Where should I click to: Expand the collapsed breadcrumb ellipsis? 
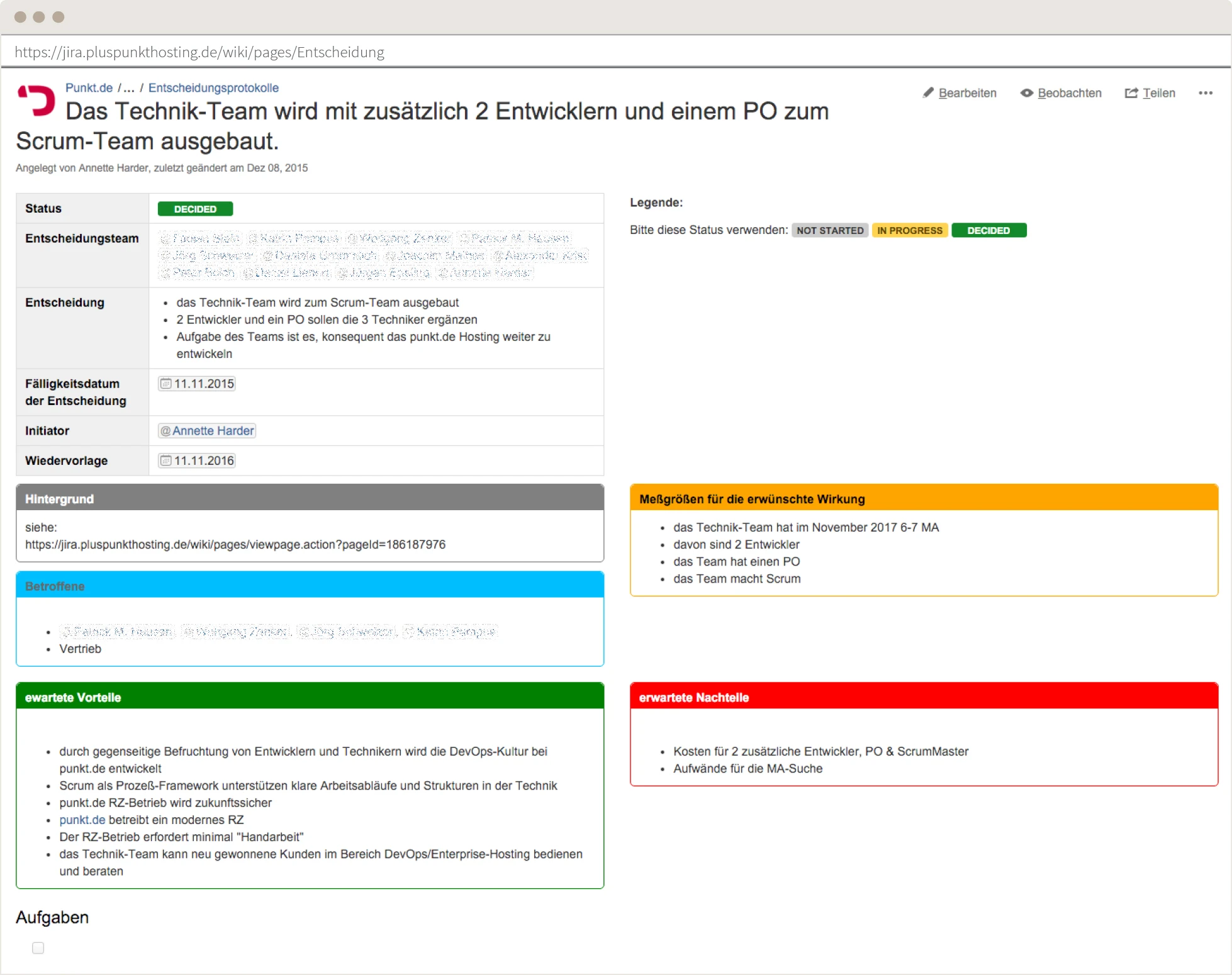point(129,88)
